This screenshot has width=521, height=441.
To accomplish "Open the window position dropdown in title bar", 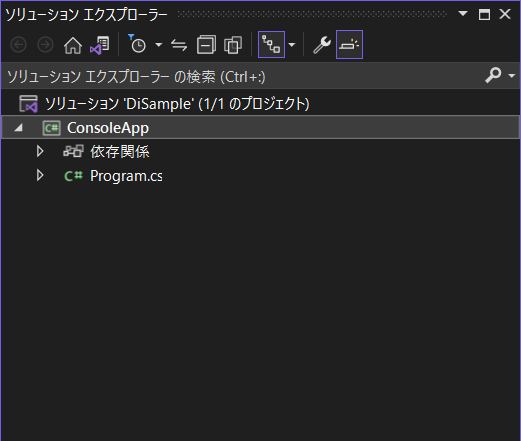I will pyautogui.click(x=463, y=14).
